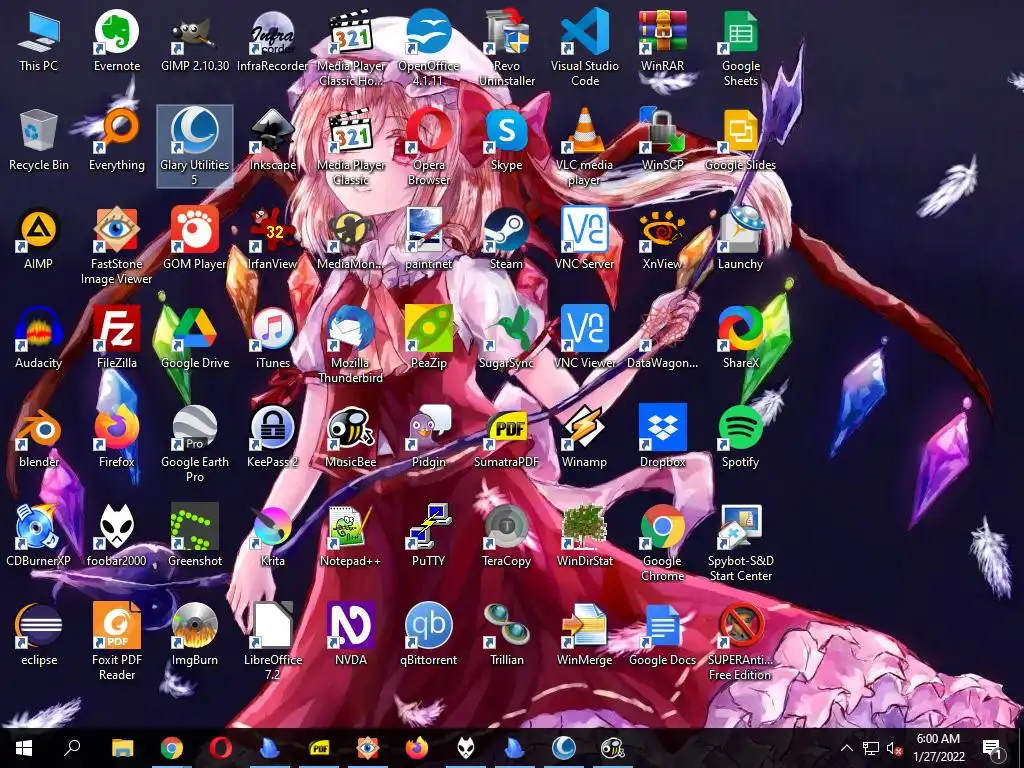The height and width of the screenshot is (768, 1024).
Task: Select the Google Drive shortcut
Action: [195, 338]
